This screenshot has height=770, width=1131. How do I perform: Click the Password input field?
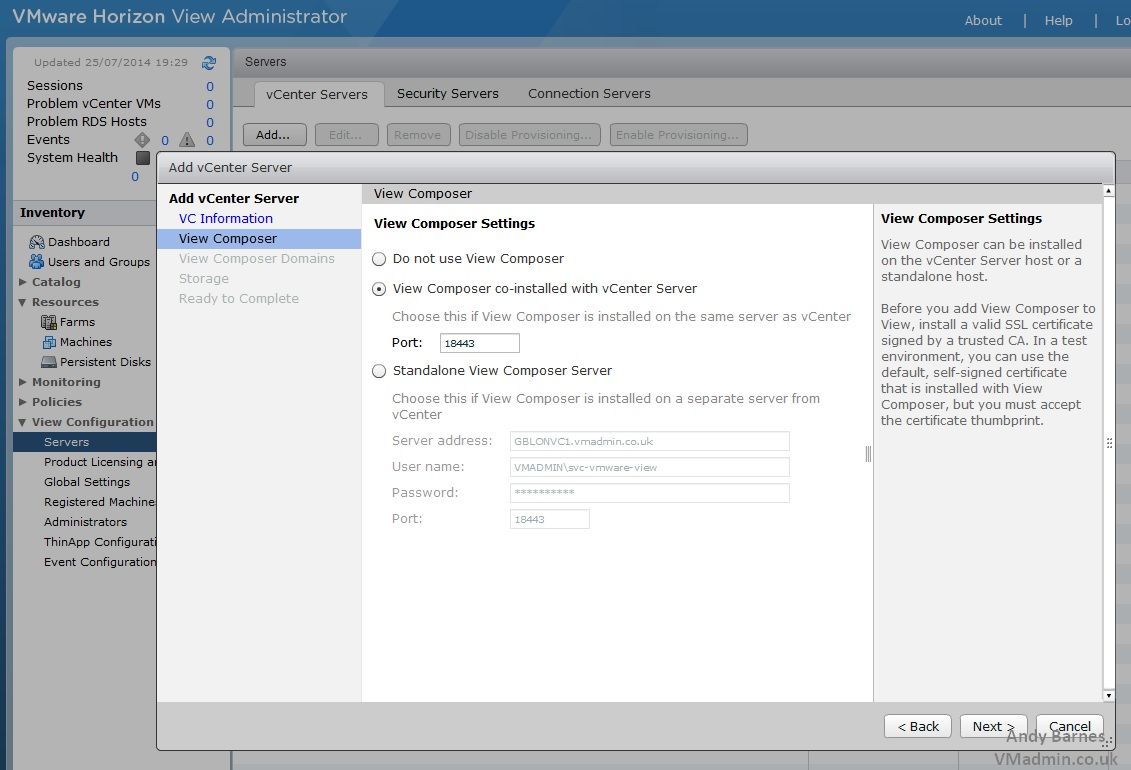[649, 493]
